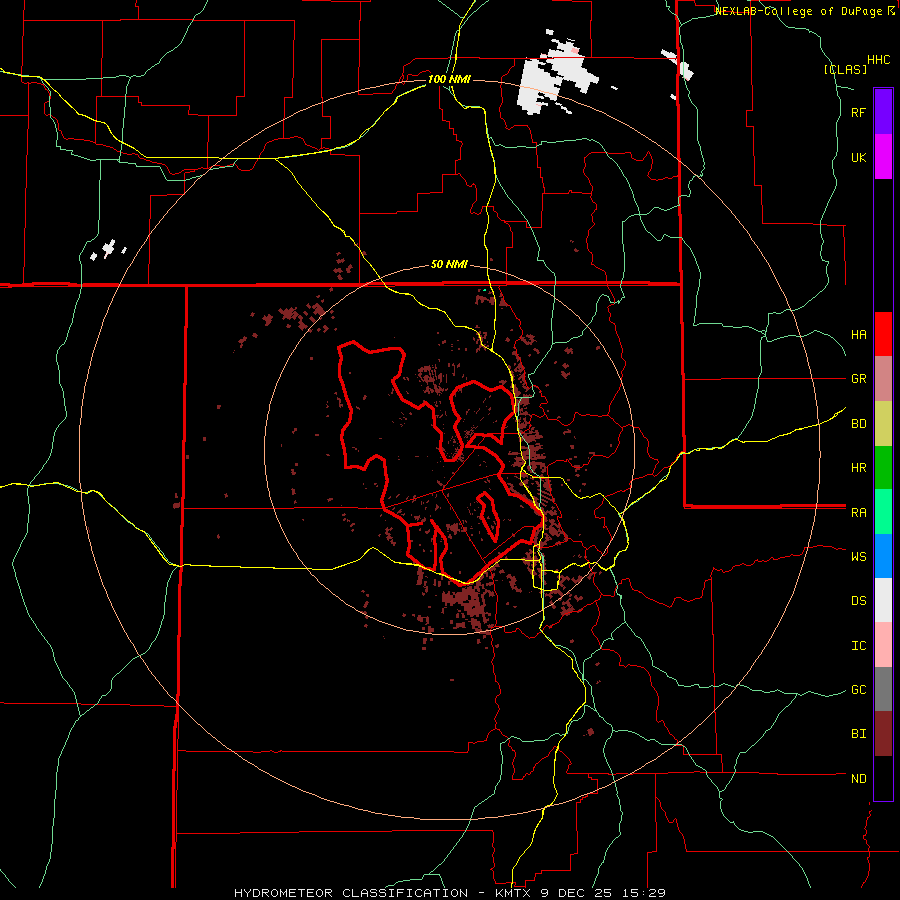Click the GR legend label
This screenshot has width=900, height=900.
point(858,379)
